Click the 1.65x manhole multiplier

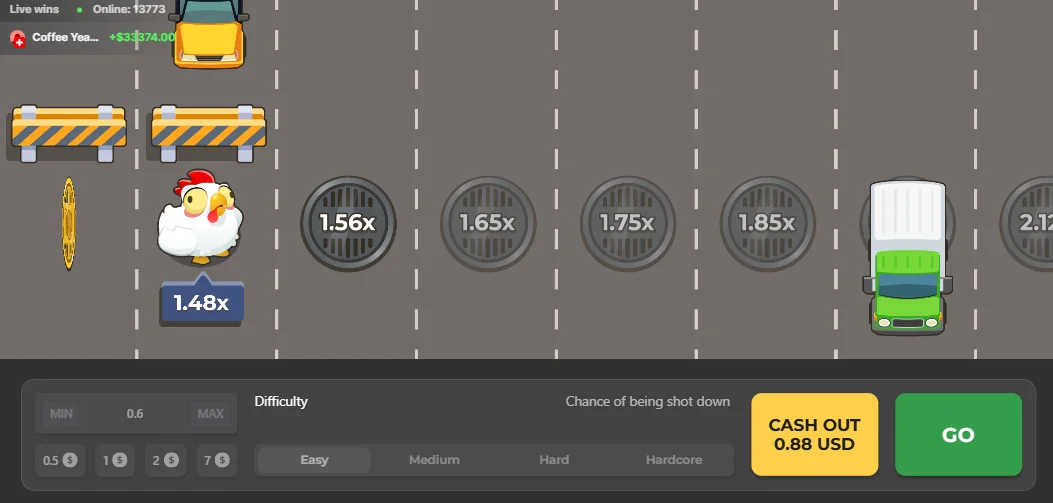[488, 223]
